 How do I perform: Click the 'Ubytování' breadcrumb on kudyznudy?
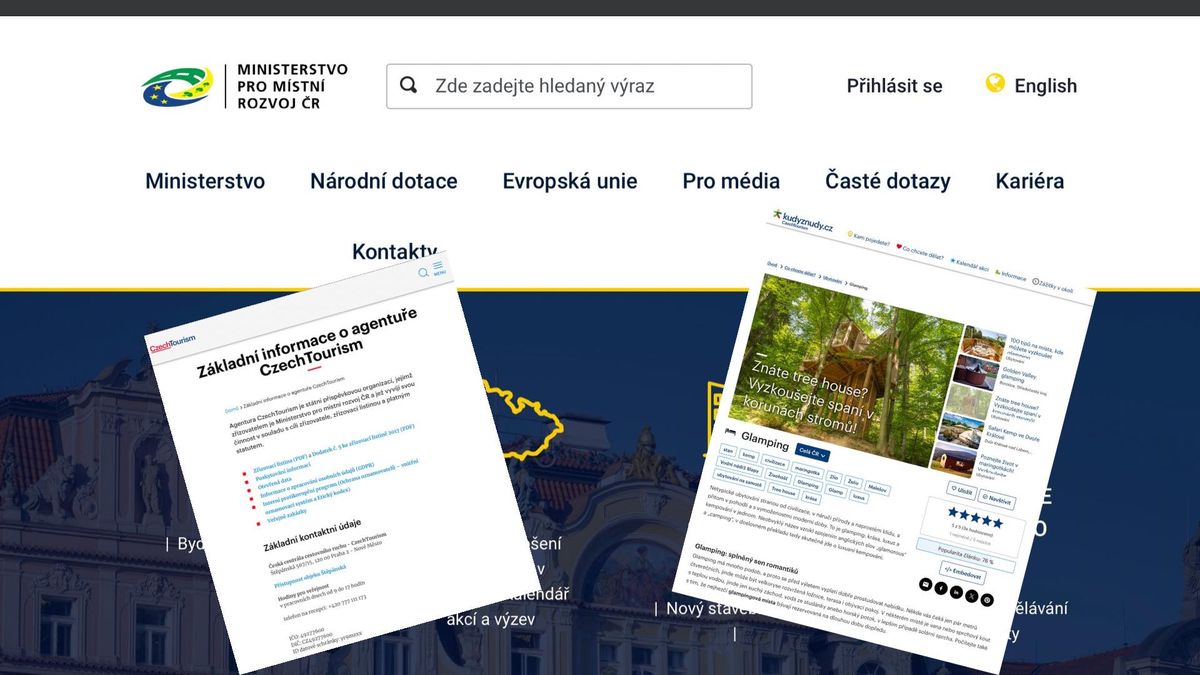[x=833, y=282]
